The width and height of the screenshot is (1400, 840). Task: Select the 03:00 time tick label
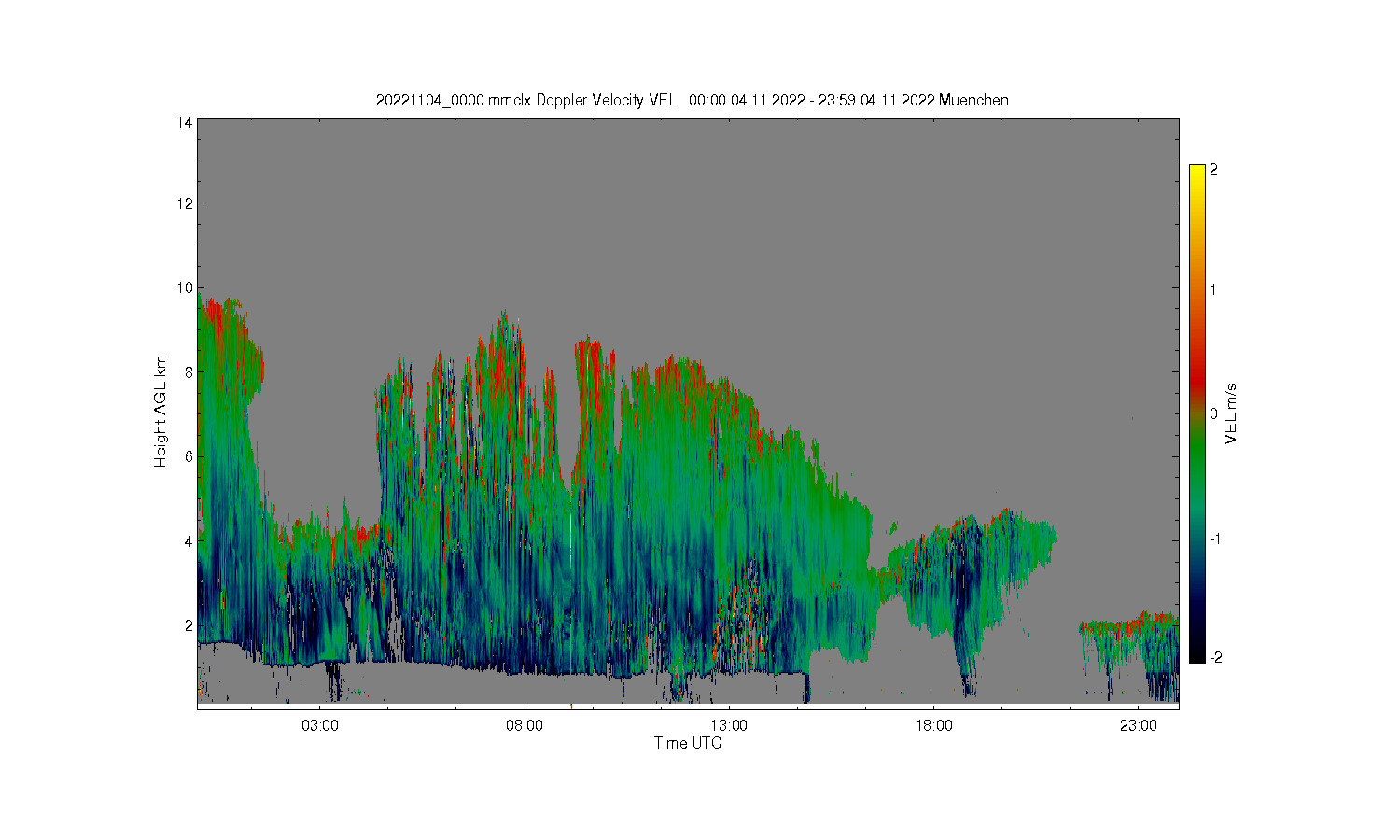point(320,725)
